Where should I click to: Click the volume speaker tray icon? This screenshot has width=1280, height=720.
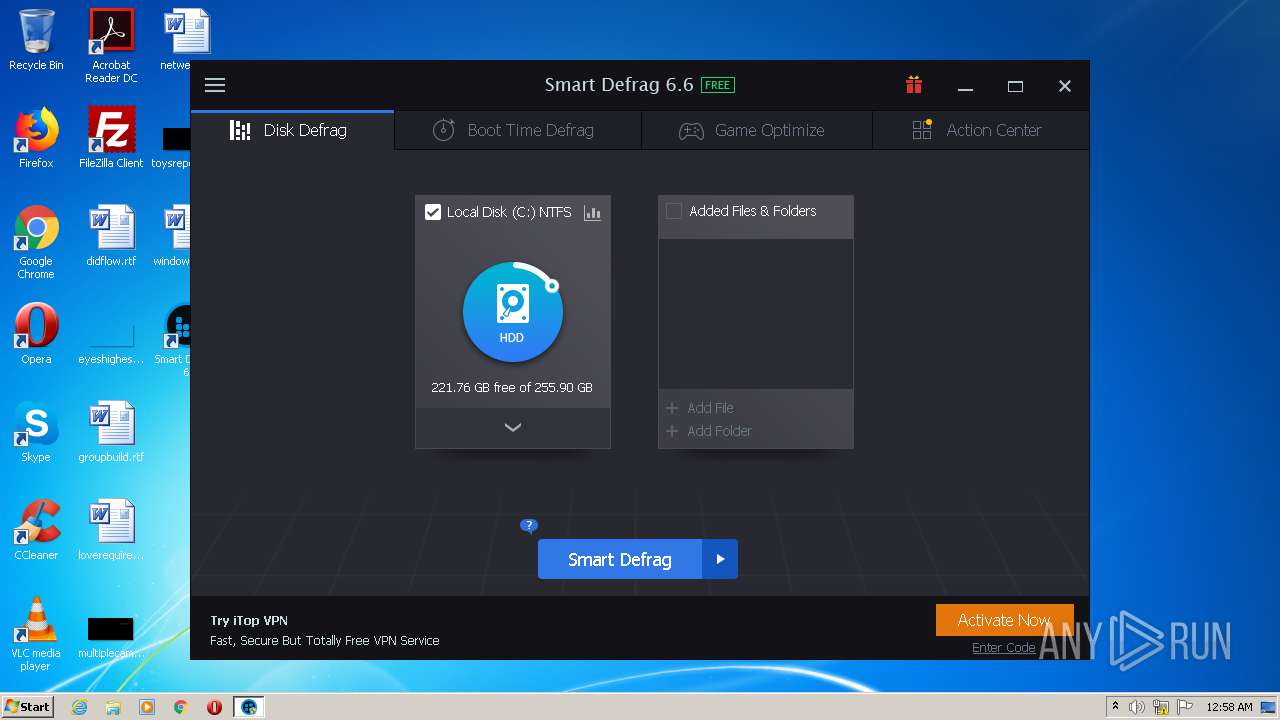(x=1137, y=707)
